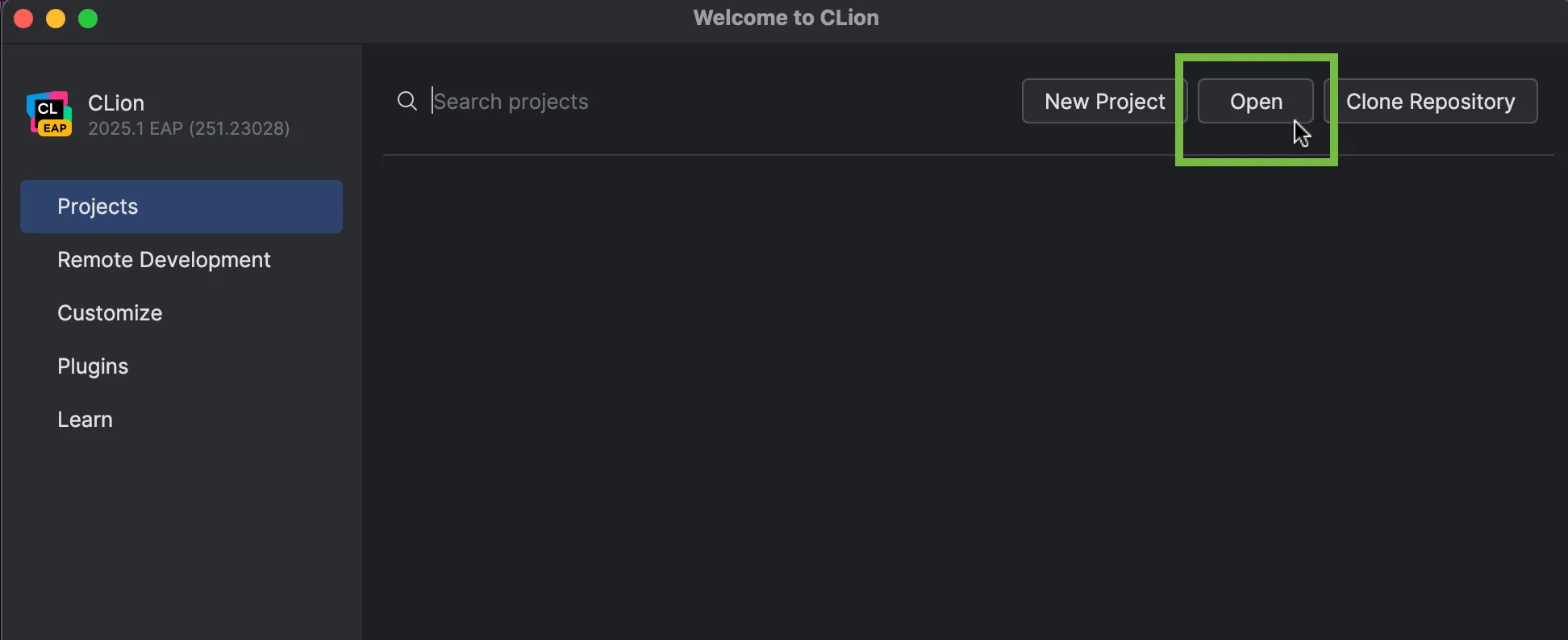Focus the Search projects field
Viewport: 1568px width, 640px height.
pos(645,102)
